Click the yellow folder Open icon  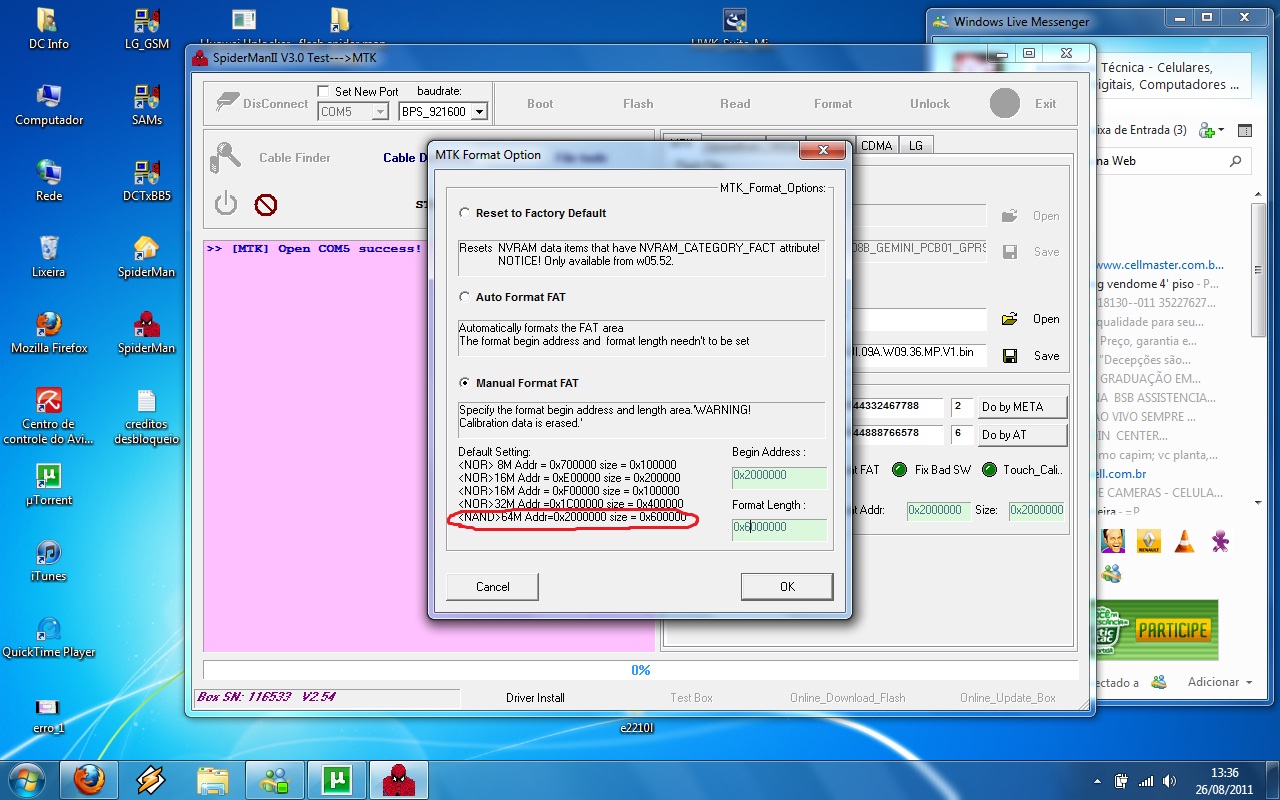tap(1010, 319)
